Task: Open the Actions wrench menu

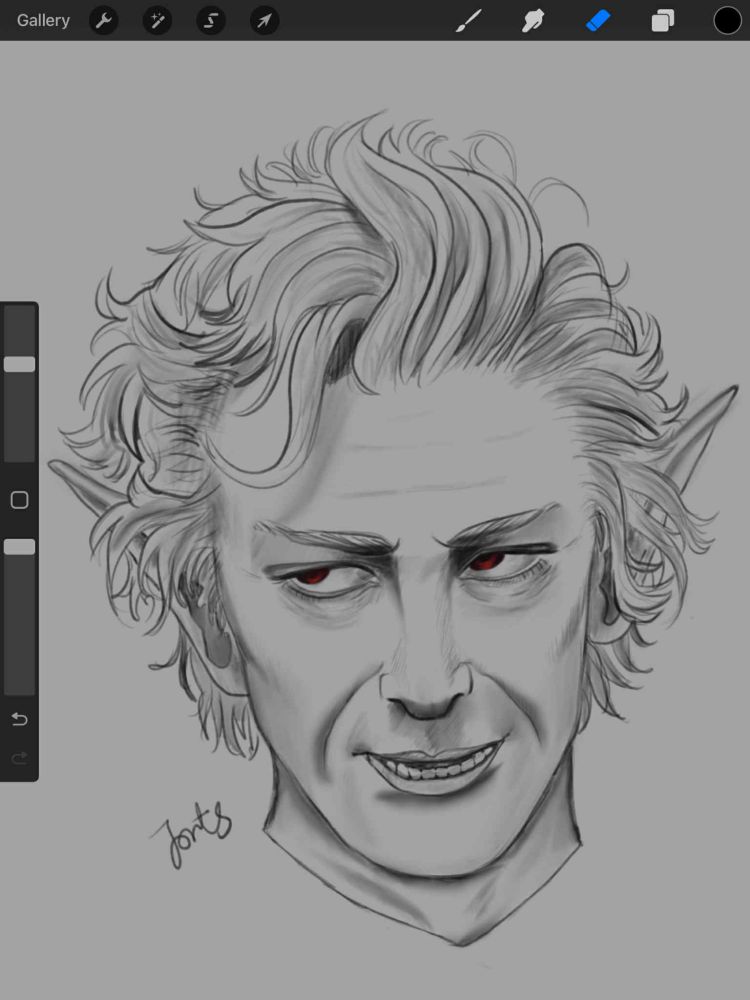Action: [x=103, y=21]
